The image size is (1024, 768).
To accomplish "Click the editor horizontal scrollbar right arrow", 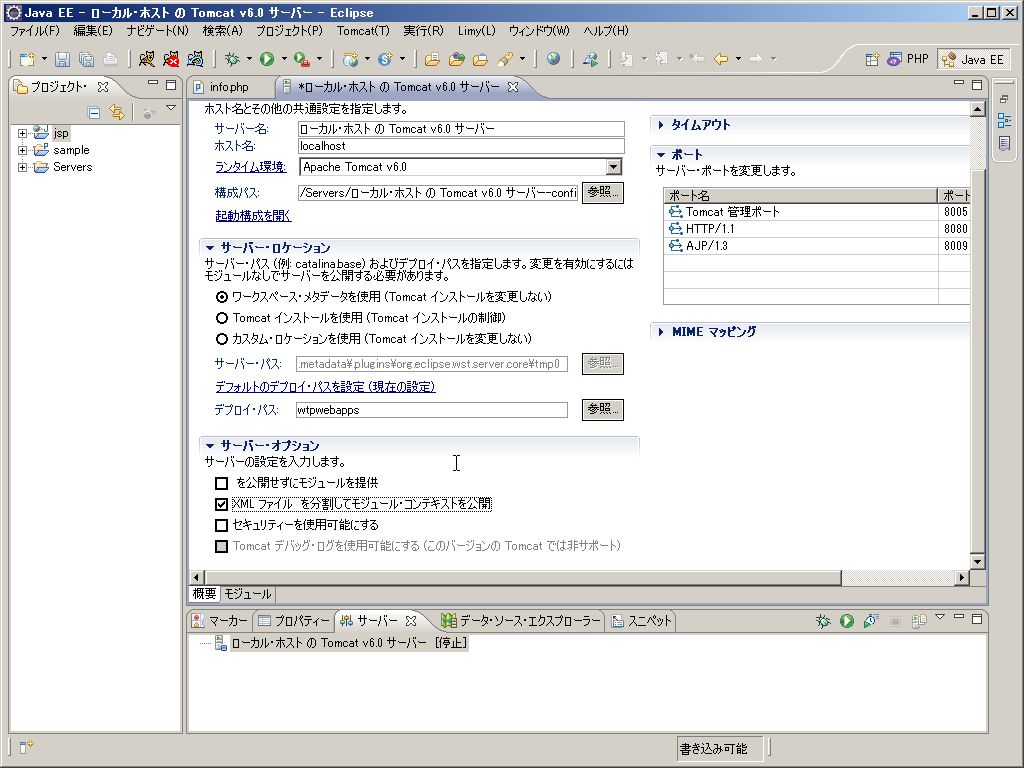I will point(961,577).
